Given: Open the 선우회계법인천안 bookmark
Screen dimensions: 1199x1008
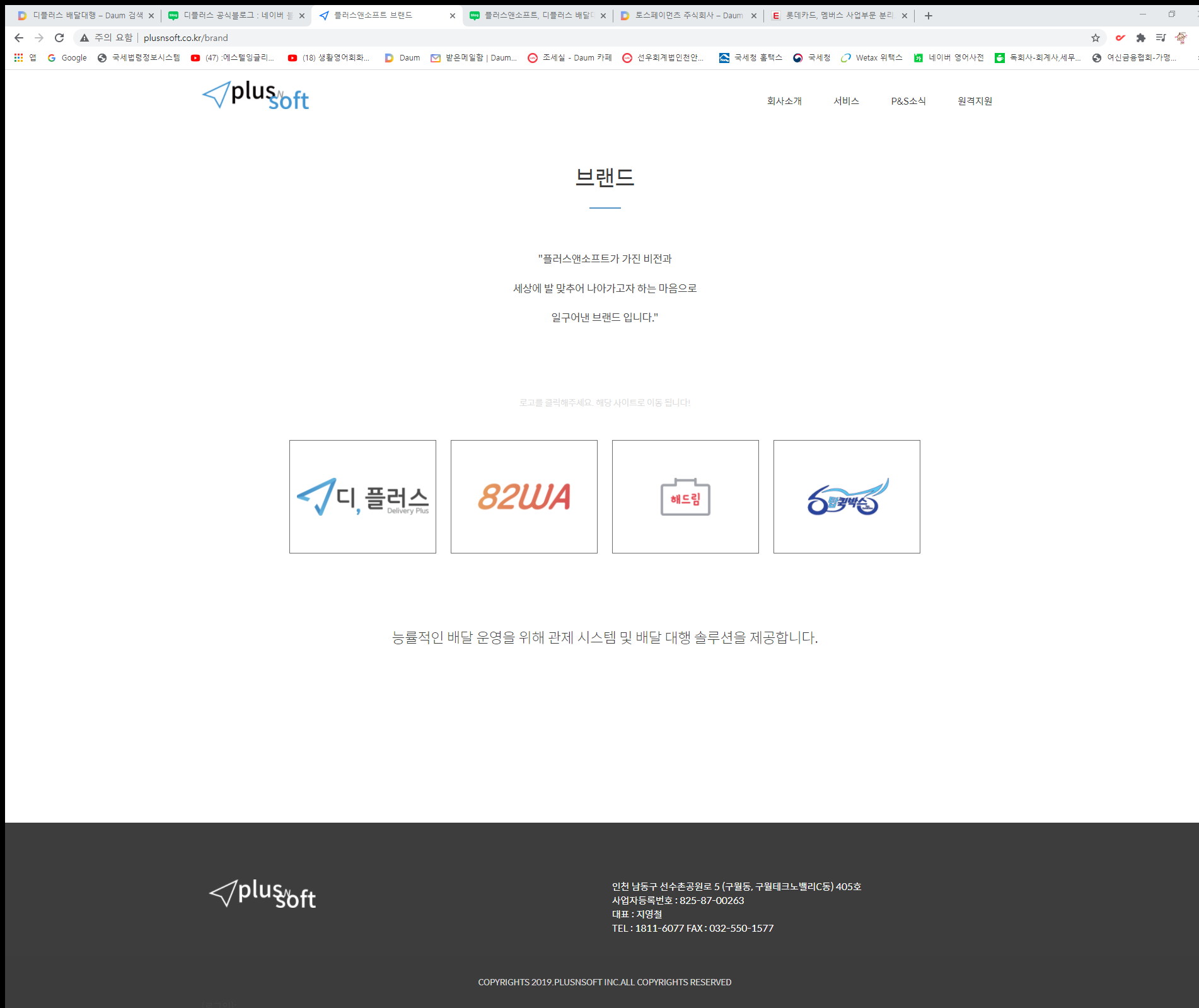Looking at the screenshot, I should (663, 57).
